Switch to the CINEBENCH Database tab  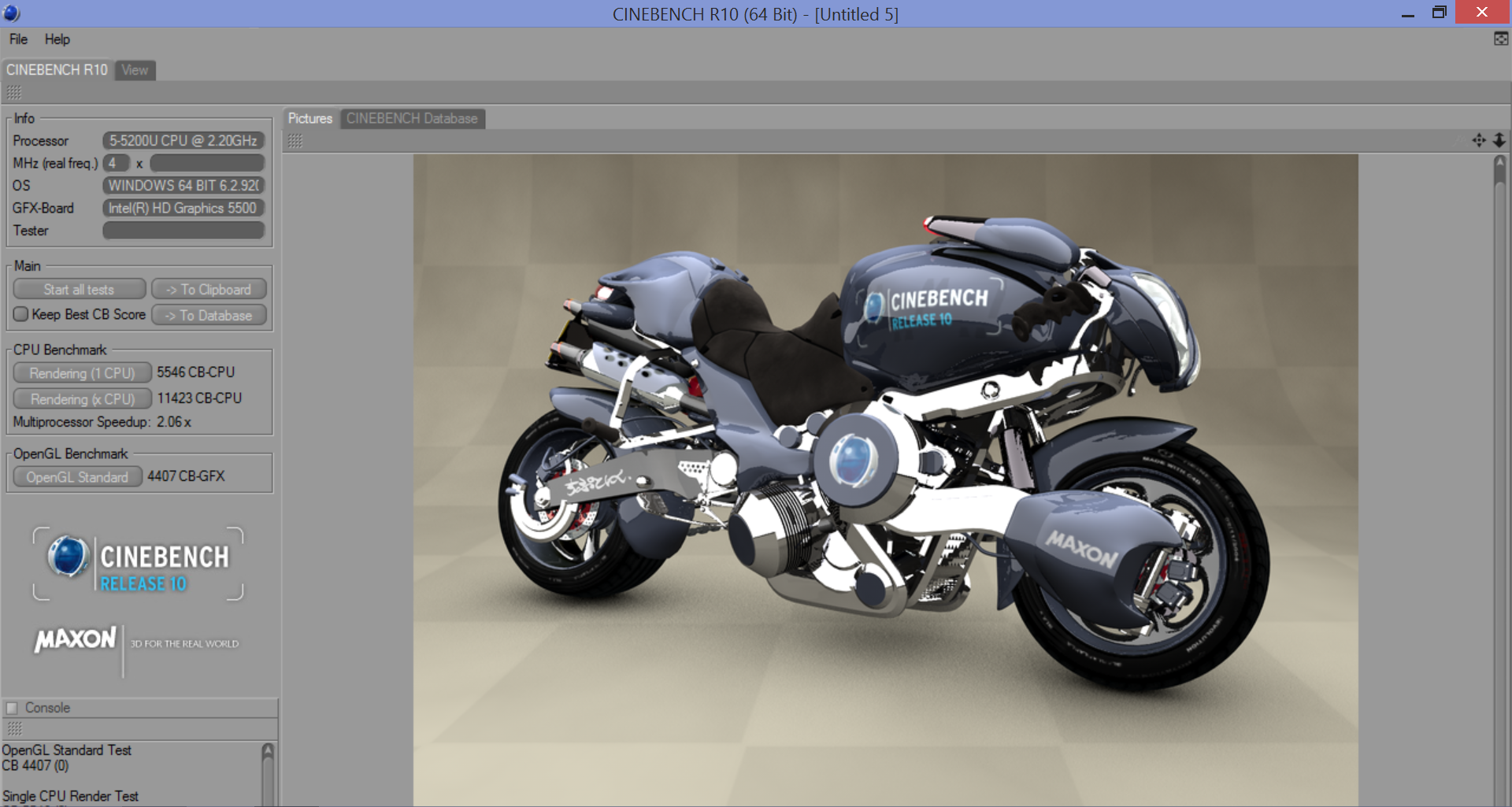pos(412,119)
